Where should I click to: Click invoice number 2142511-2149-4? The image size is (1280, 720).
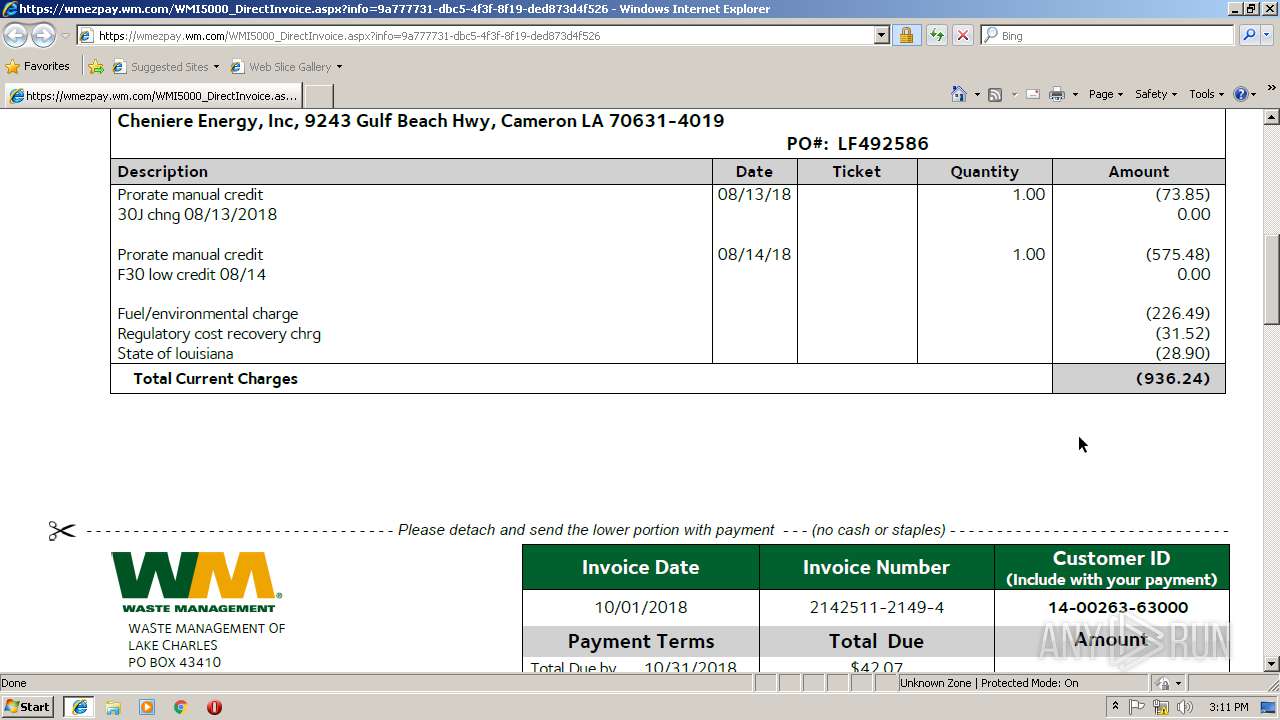click(876, 607)
